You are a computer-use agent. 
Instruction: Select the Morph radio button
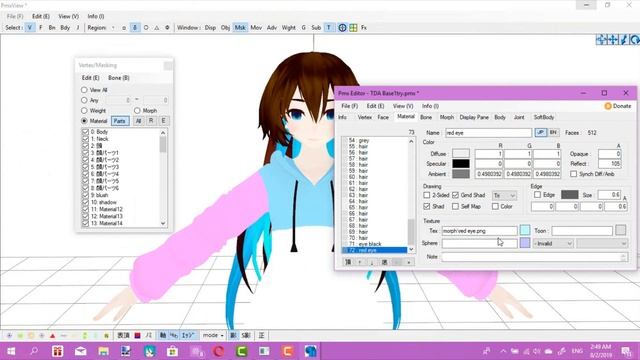coord(137,111)
